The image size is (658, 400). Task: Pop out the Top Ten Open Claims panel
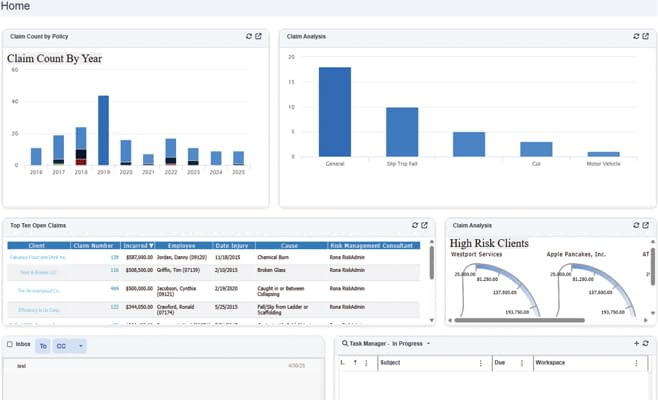(425, 225)
